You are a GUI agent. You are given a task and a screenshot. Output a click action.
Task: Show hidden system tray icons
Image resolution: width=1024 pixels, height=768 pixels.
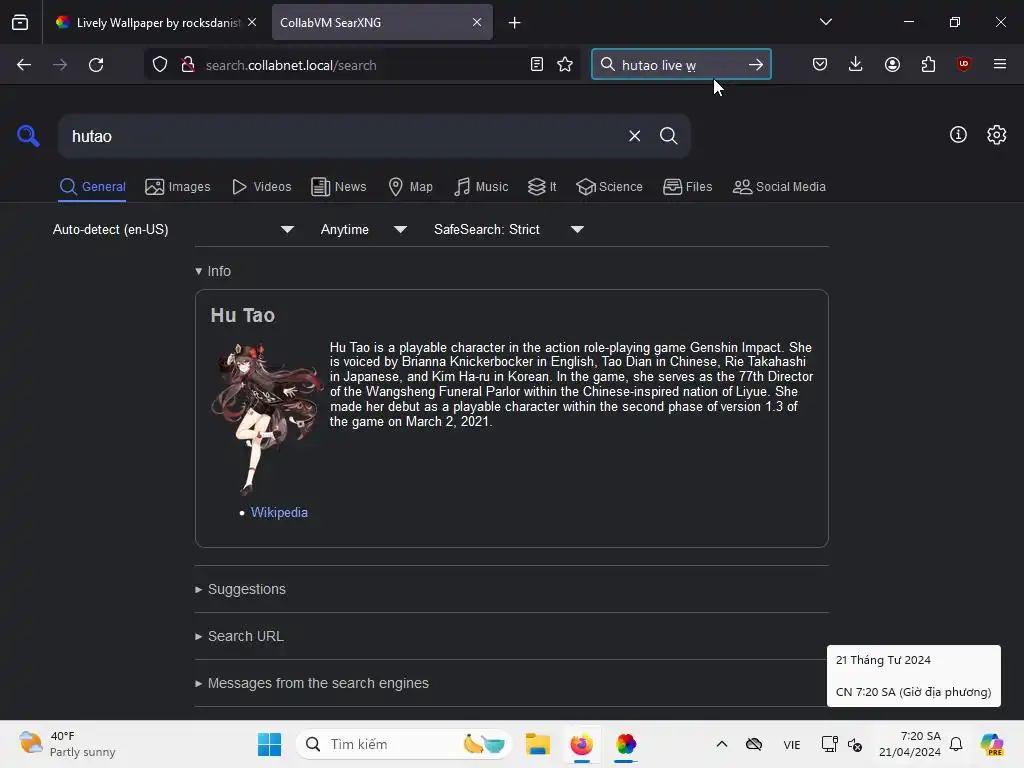click(722, 744)
